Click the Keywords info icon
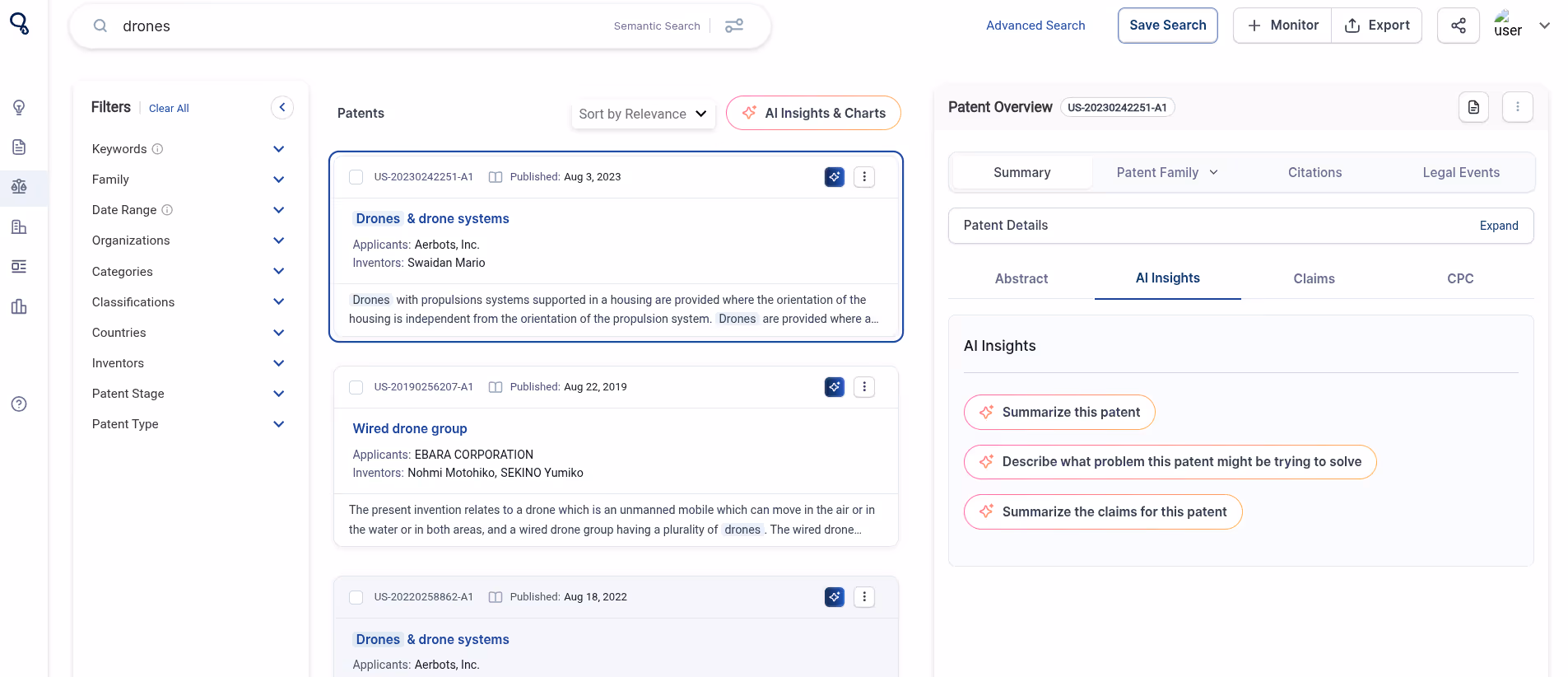 click(157, 149)
